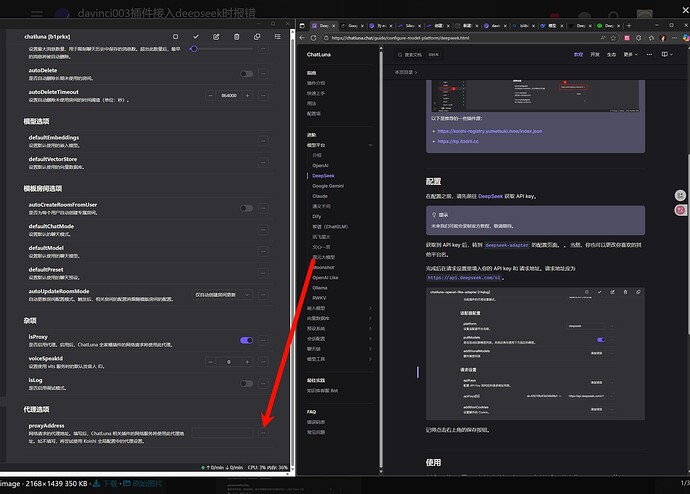Click the proxyAddress input field
The image size is (690, 494).
pyautogui.click(x=222, y=433)
